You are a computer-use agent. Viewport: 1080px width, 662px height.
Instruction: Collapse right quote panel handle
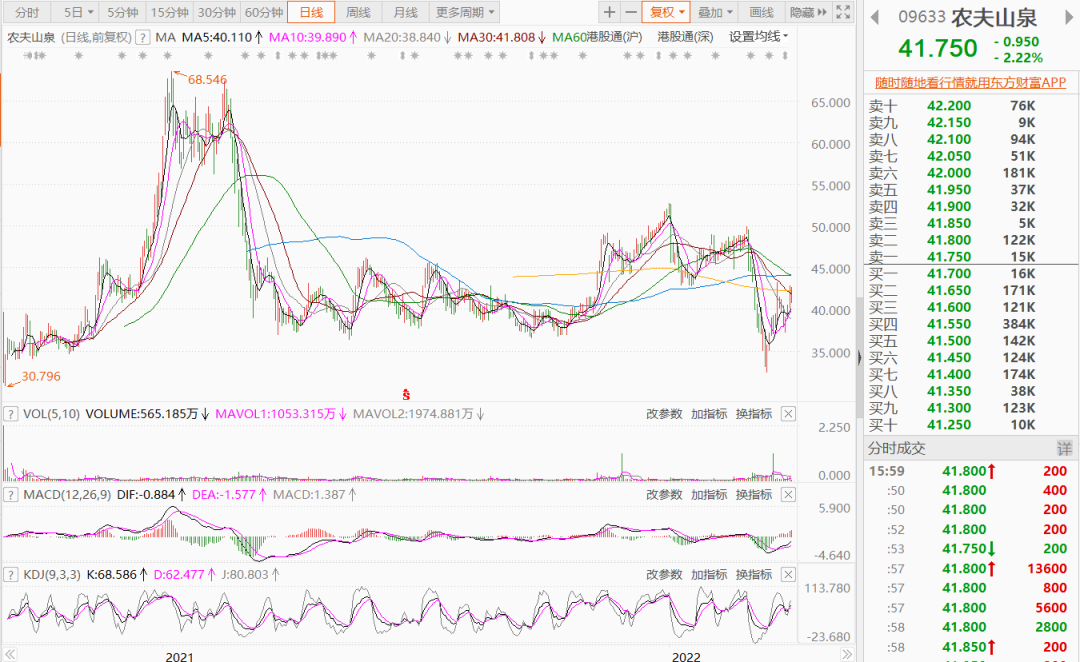(x=859, y=358)
